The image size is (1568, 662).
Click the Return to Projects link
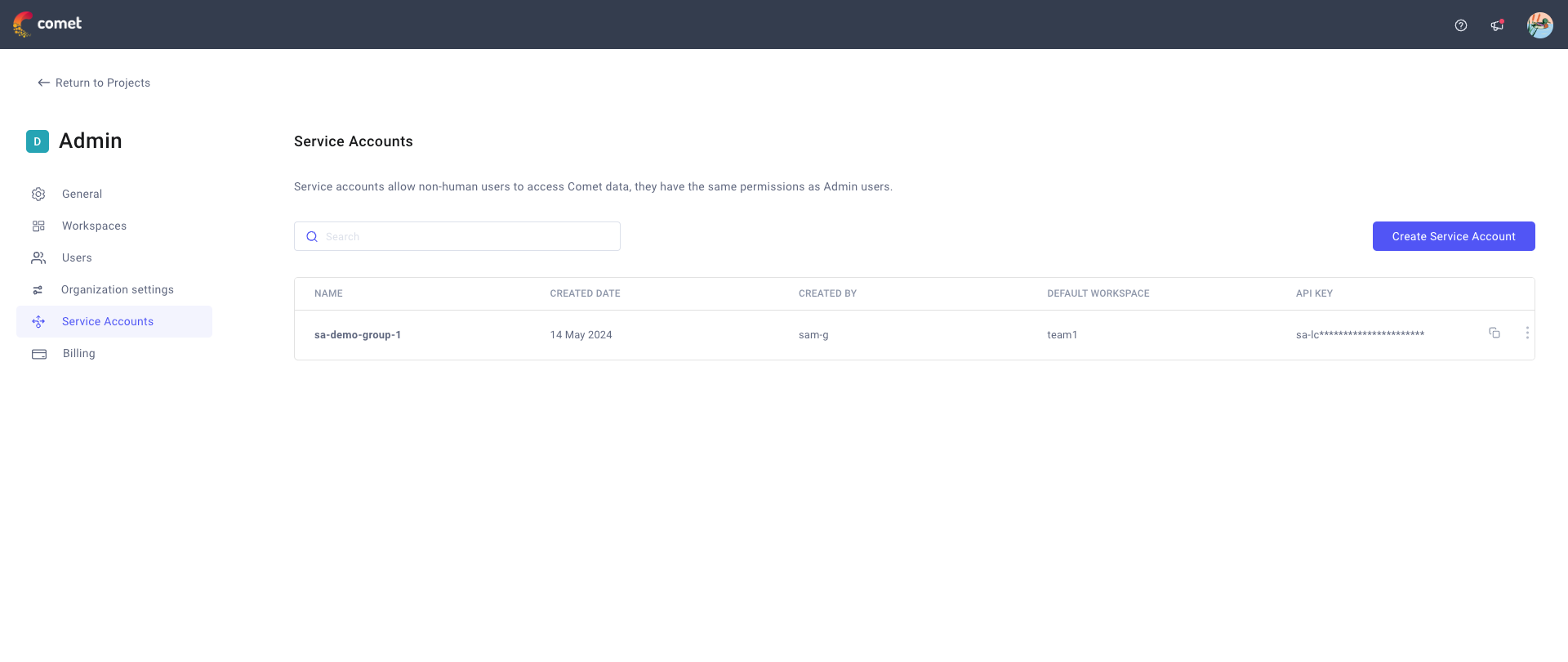[x=103, y=83]
